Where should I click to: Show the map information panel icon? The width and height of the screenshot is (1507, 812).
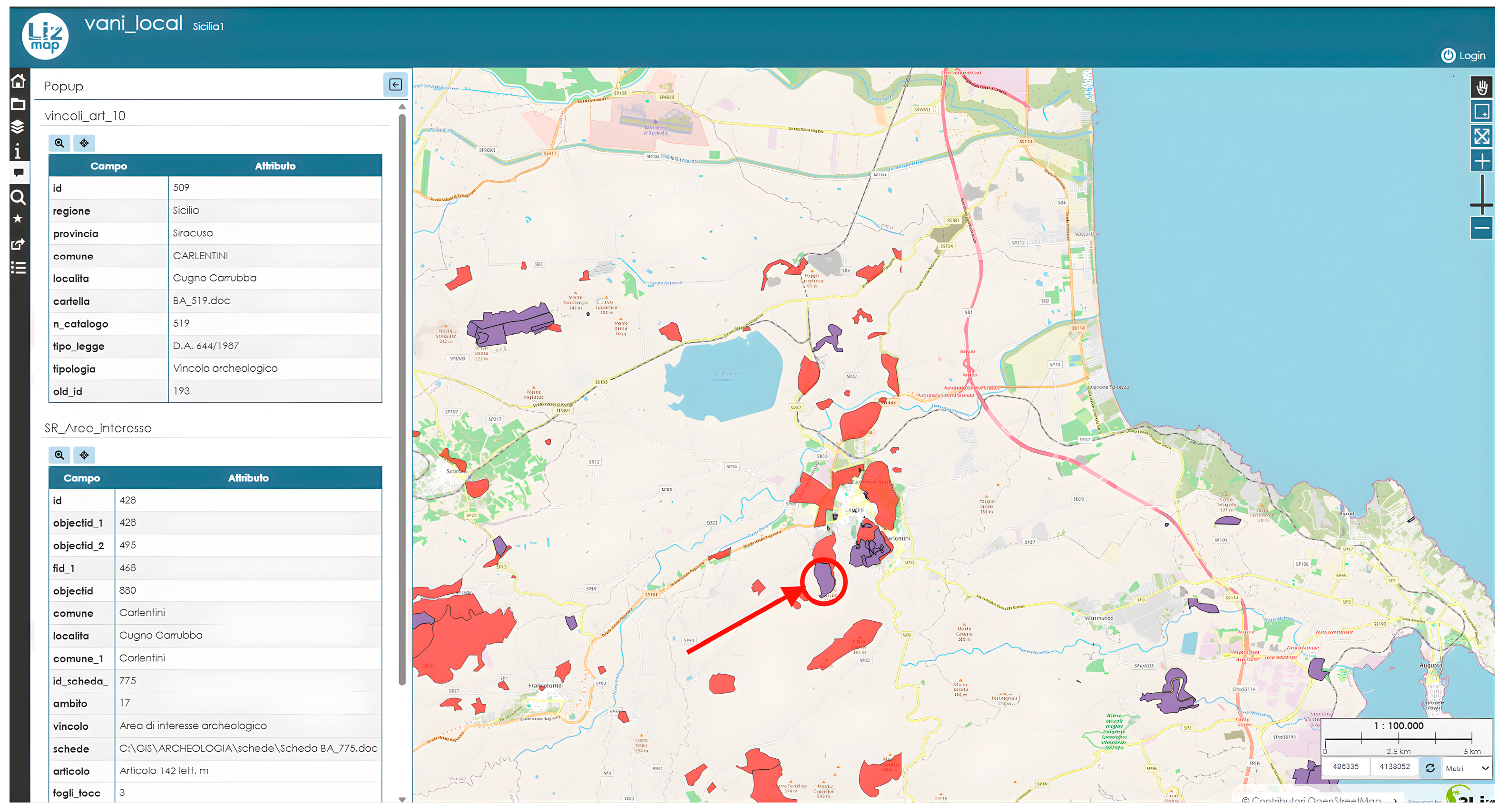coord(18,151)
